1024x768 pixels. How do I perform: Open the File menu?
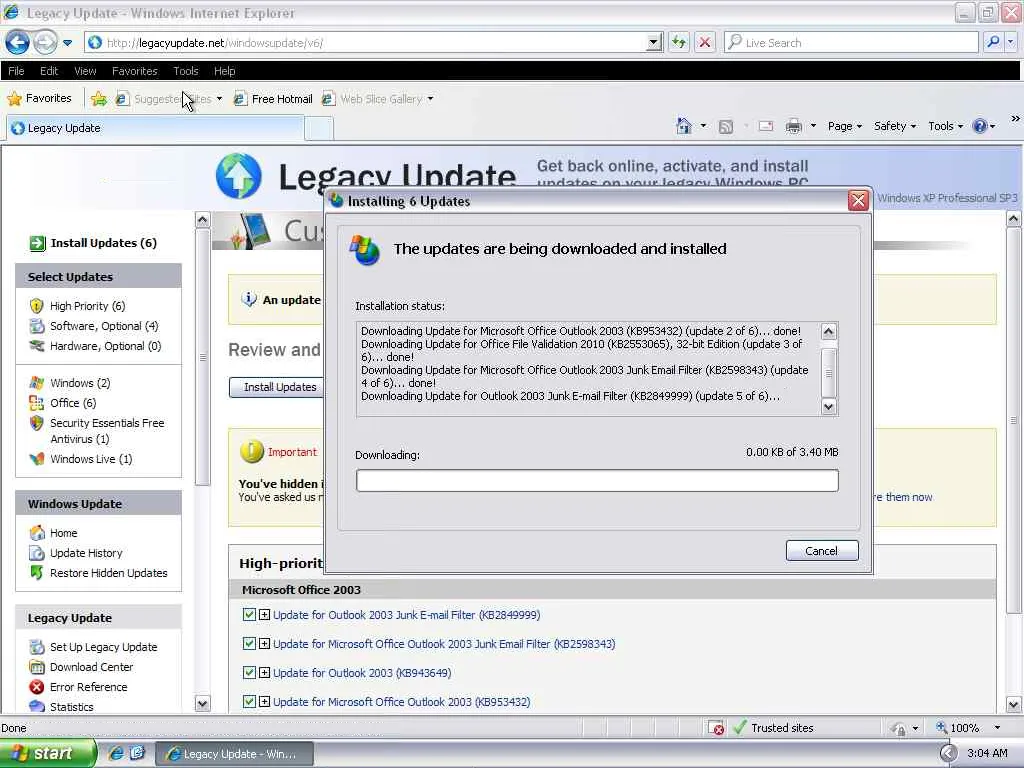[x=16, y=71]
